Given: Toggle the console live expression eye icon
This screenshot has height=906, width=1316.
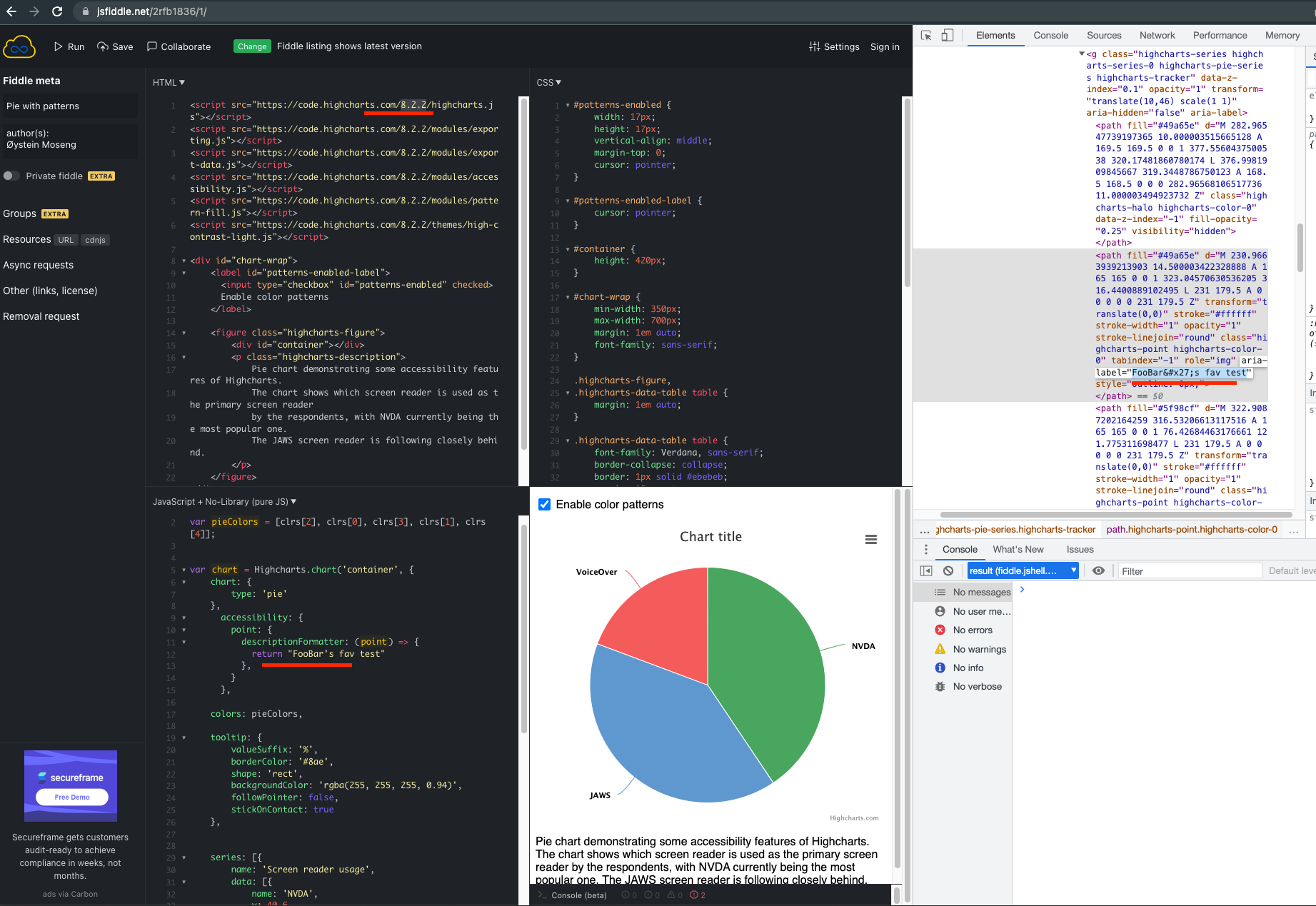Looking at the screenshot, I should pyautogui.click(x=1098, y=570).
